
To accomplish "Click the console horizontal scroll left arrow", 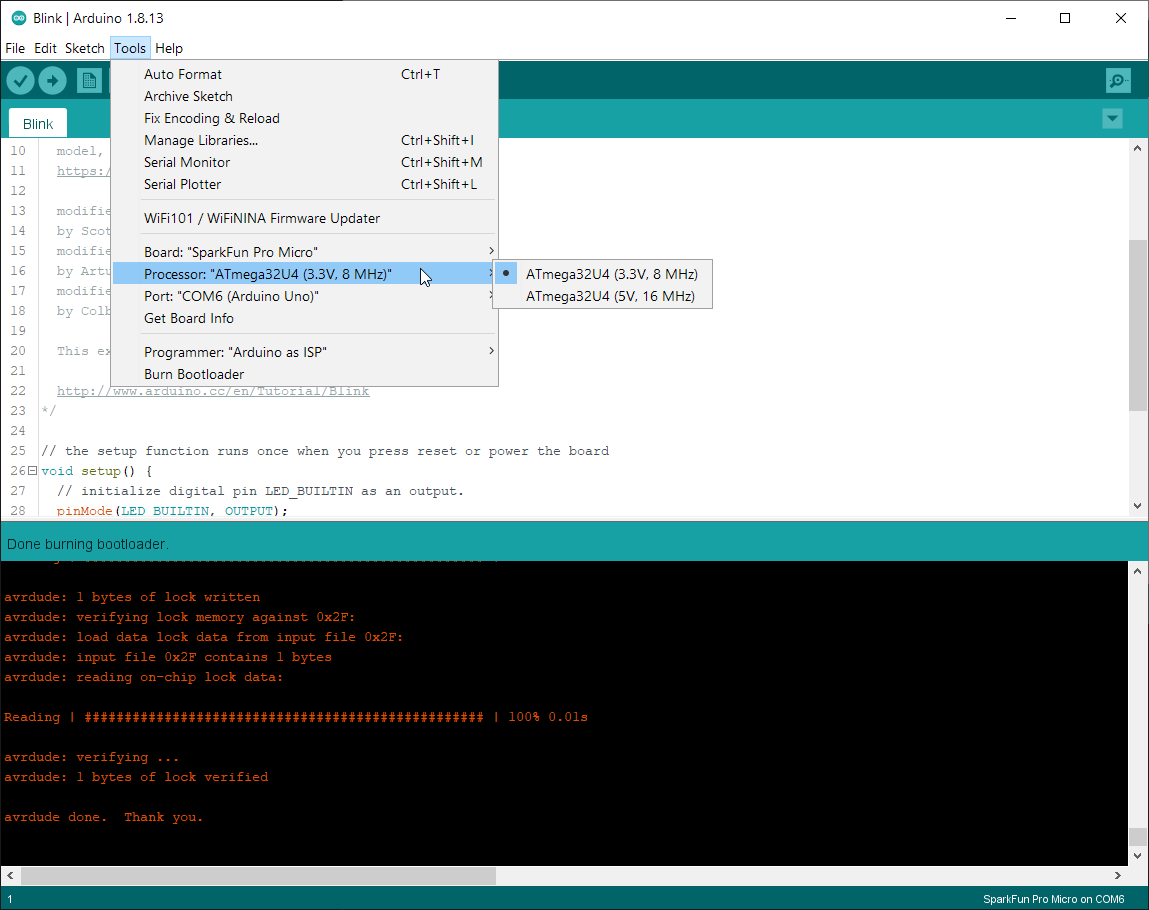I will 10,876.
